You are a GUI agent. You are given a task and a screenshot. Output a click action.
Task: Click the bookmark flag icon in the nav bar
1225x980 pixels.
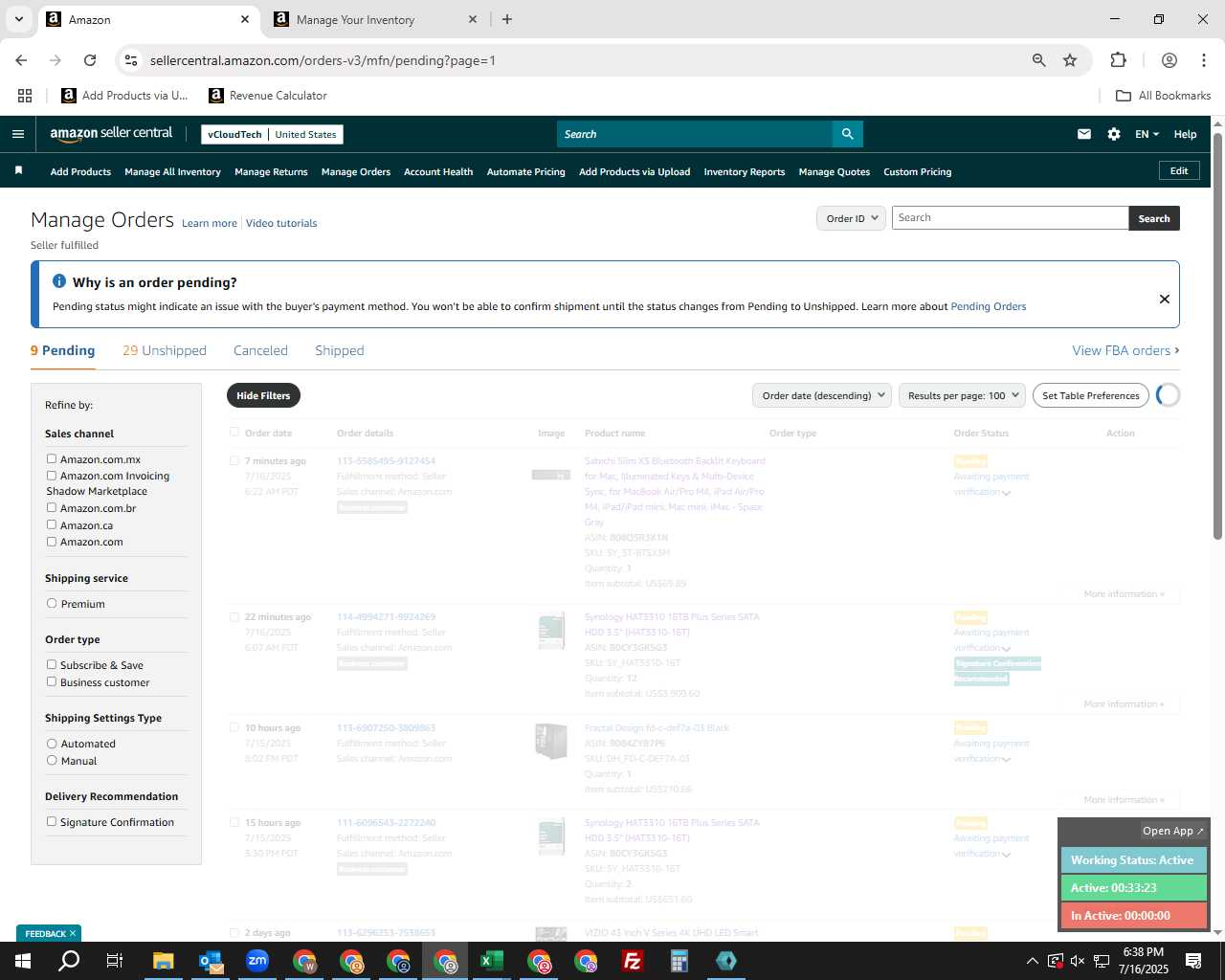click(18, 170)
